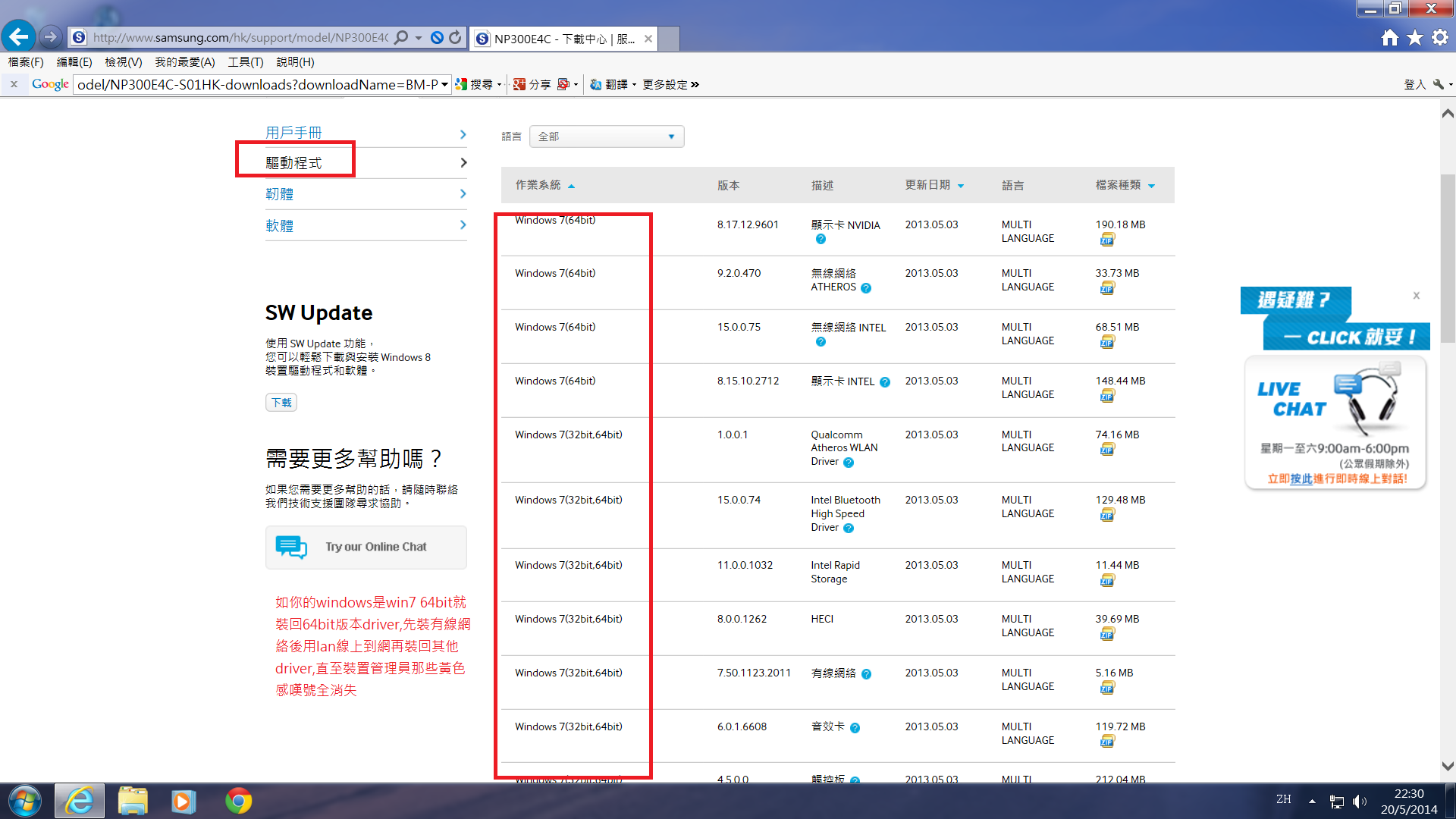Open the browser home page icon
Image resolution: width=1456 pixels, height=819 pixels.
click(x=1389, y=37)
